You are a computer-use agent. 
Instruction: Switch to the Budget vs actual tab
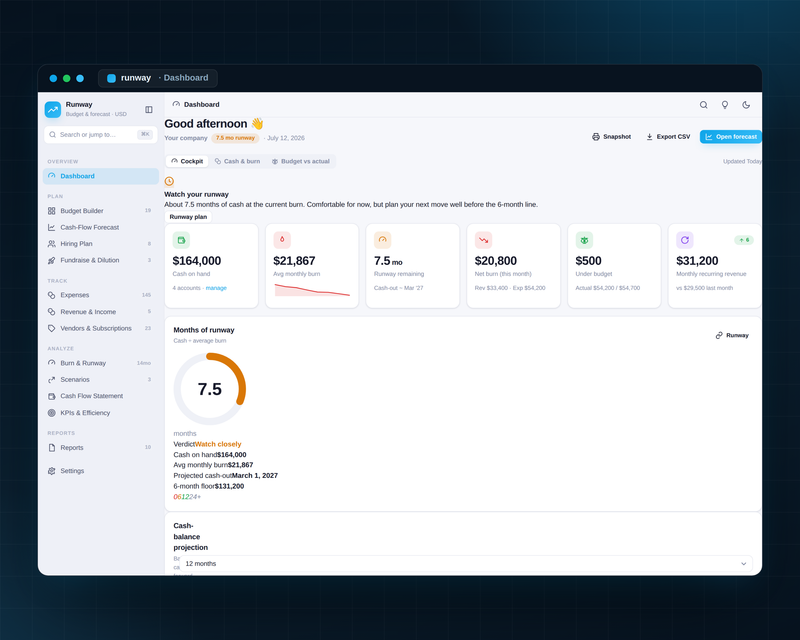tap(301, 161)
